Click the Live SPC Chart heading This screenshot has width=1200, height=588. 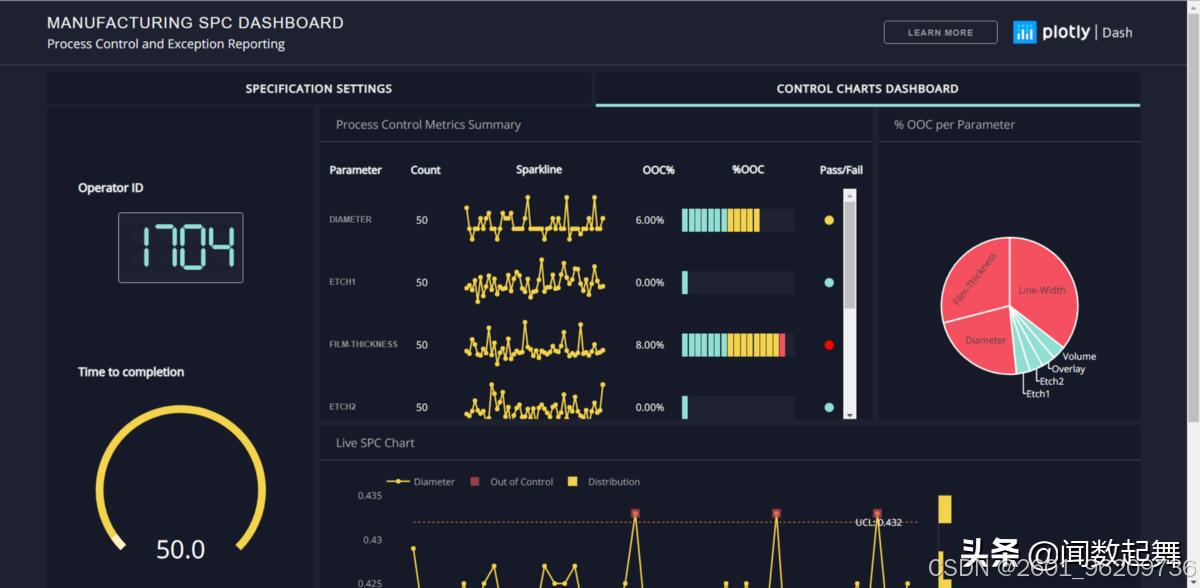coord(375,443)
